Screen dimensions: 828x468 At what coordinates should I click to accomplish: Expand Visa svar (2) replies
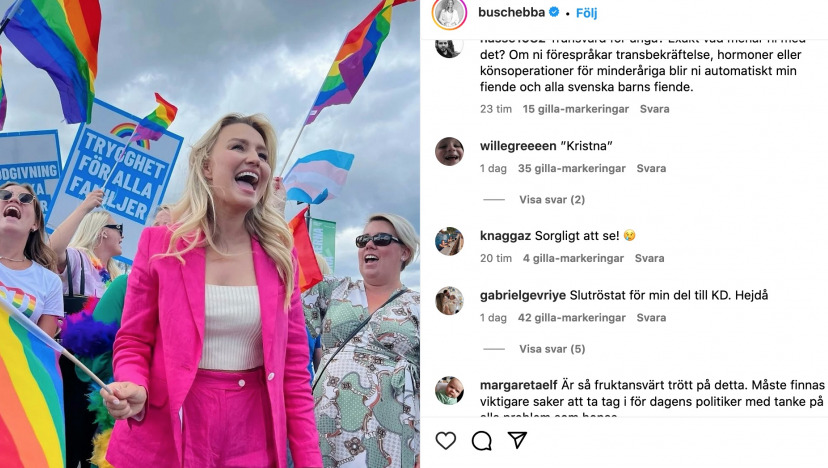(552, 200)
